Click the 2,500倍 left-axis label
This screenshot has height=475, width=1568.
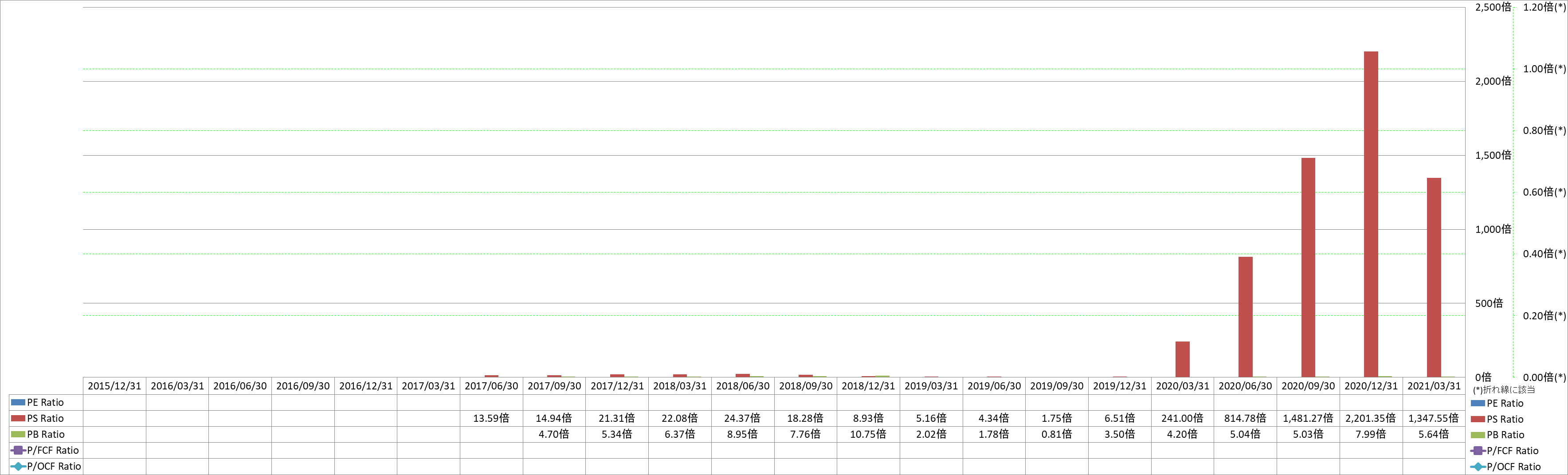click(x=1493, y=7)
